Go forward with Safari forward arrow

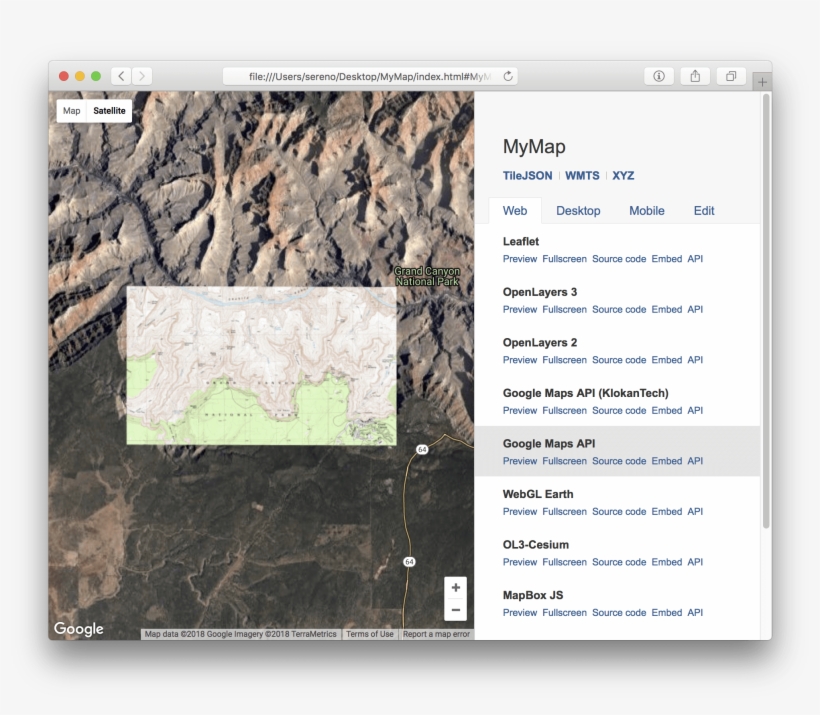tap(142, 76)
